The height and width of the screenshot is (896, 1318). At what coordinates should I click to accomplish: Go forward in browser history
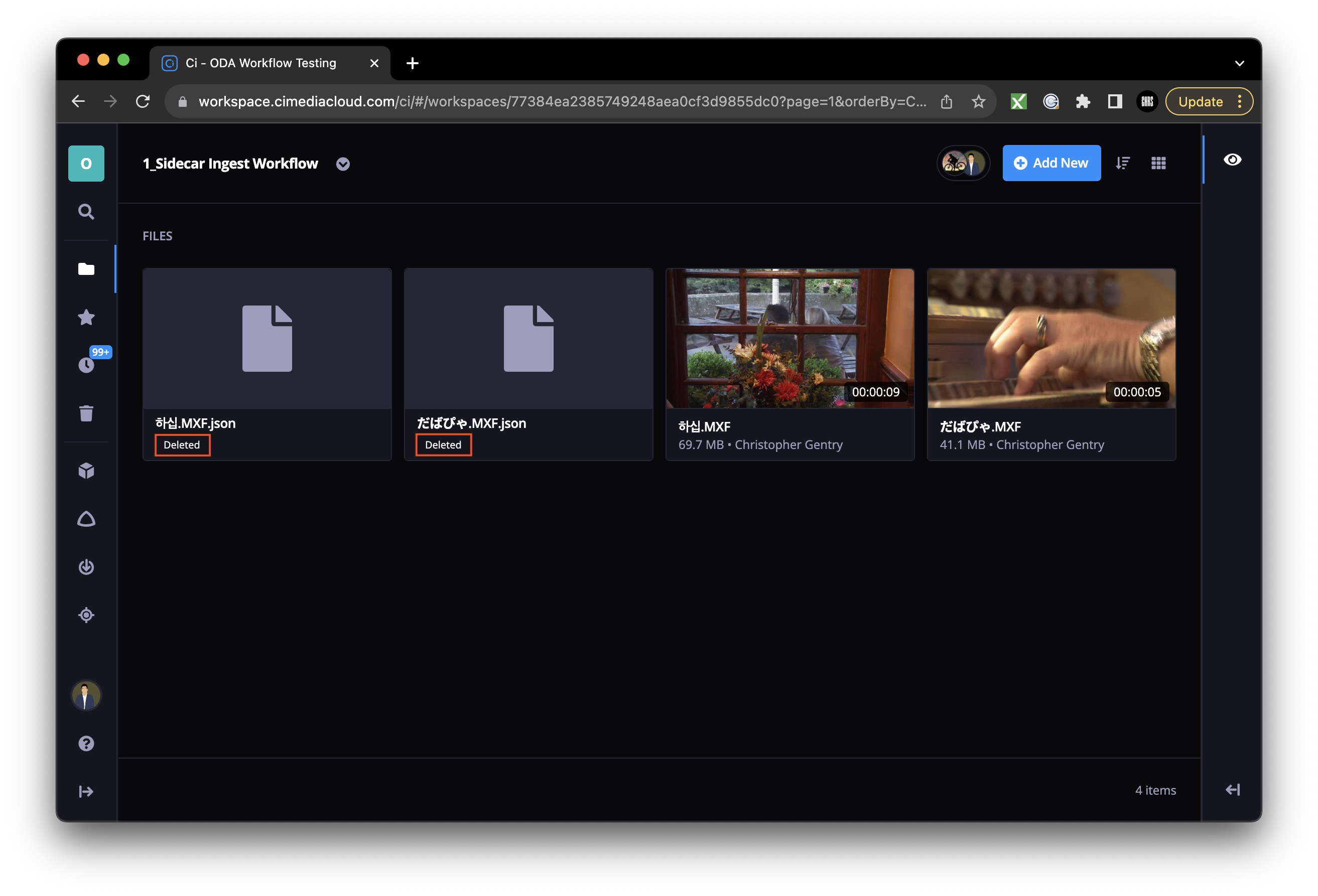tap(110, 101)
